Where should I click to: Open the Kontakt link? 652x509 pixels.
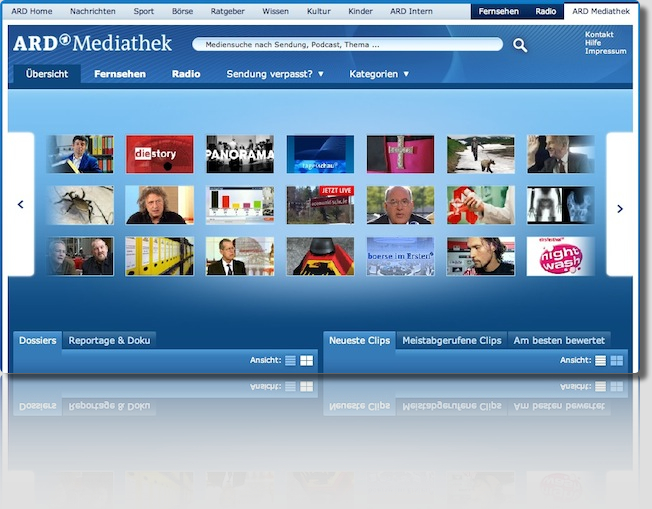(x=599, y=35)
